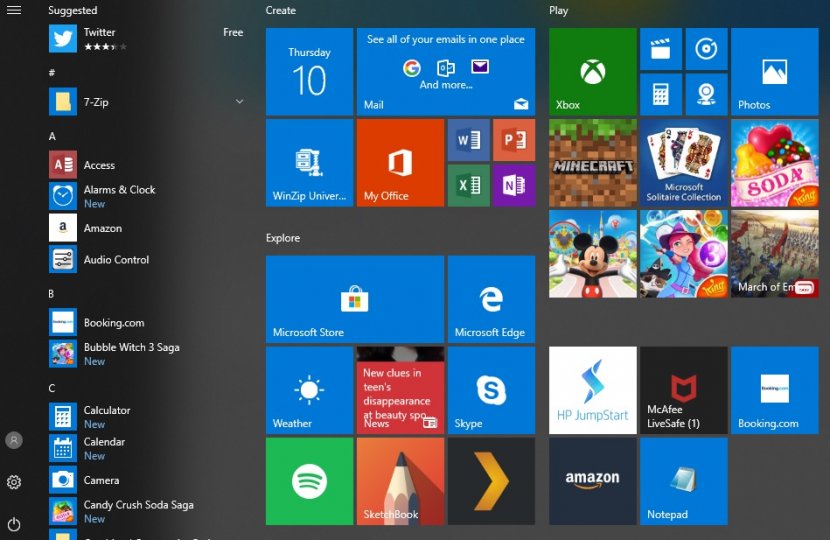Open Audio Control from the app list
Image resolution: width=830 pixels, height=540 pixels.
pos(116,260)
